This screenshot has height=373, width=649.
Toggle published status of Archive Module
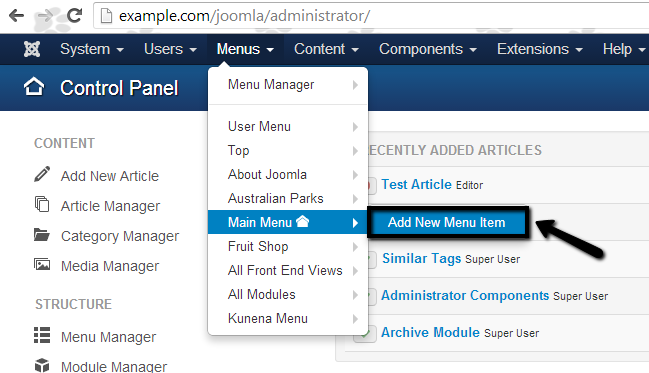coord(364,334)
